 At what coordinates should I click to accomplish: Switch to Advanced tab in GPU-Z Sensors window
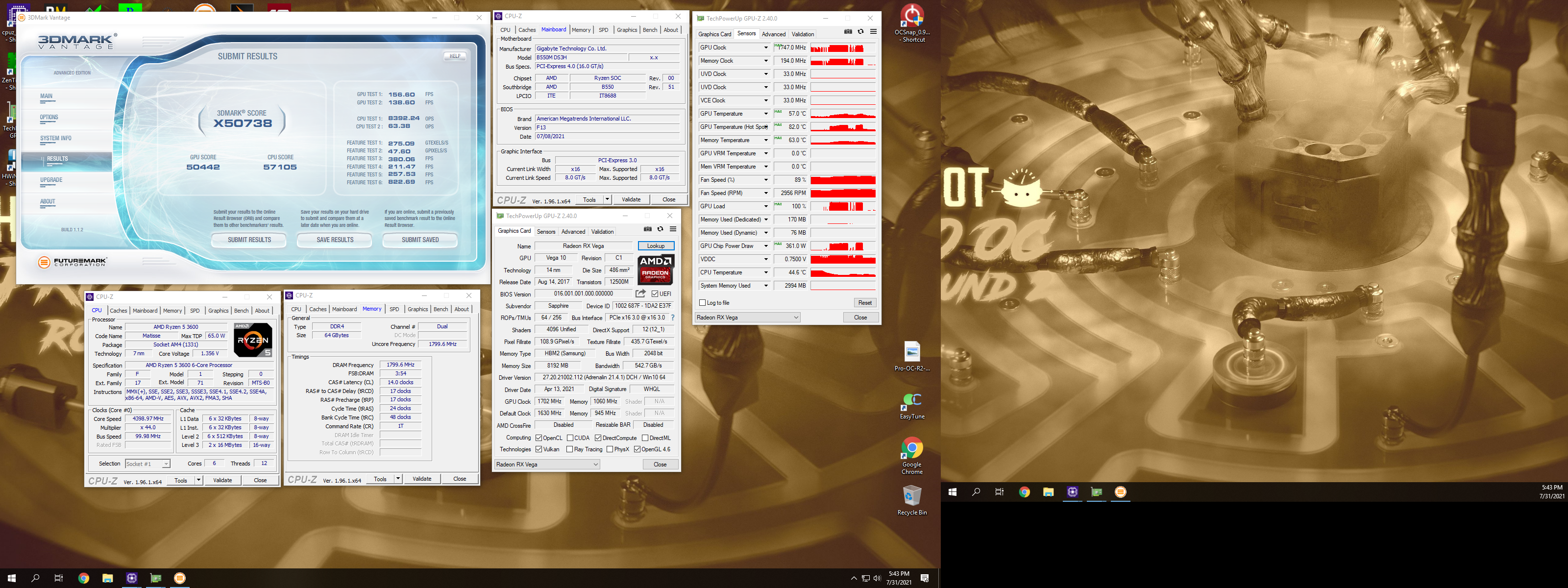click(774, 34)
